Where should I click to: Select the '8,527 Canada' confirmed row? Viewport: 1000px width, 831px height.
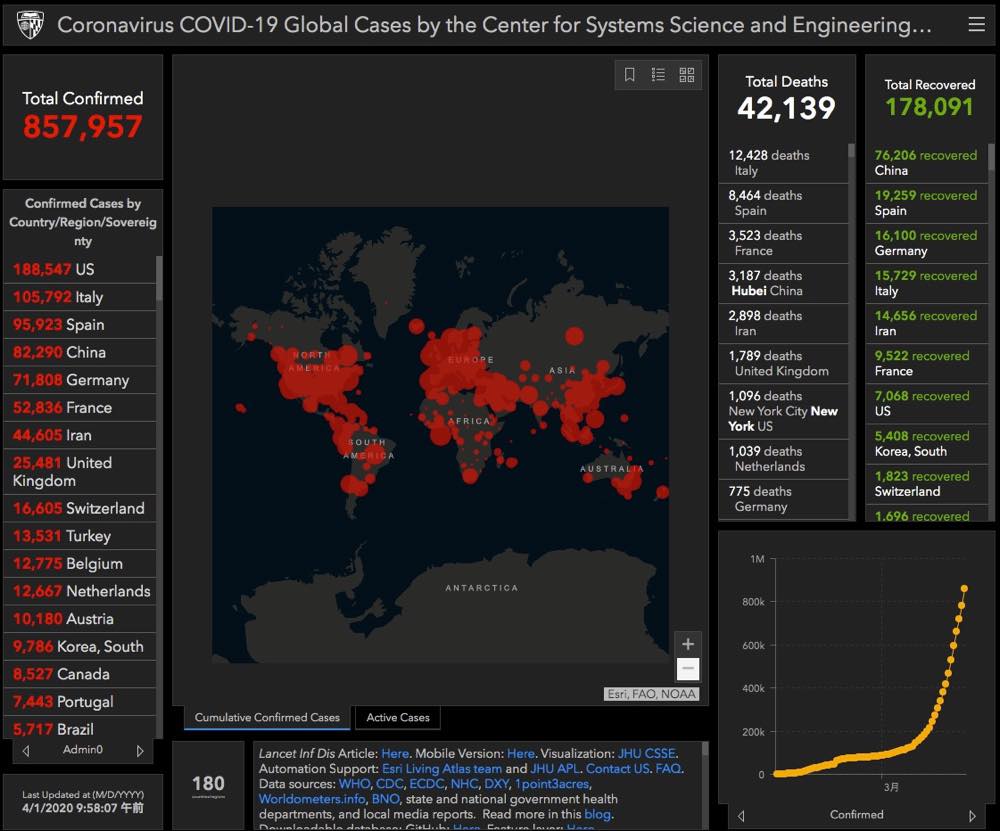click(x=80, y=674)
